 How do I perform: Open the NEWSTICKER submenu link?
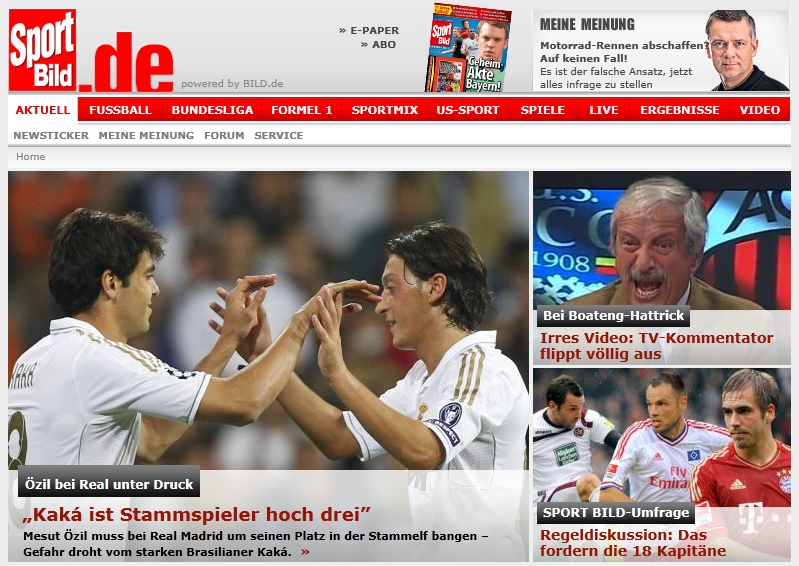point(51,136)
